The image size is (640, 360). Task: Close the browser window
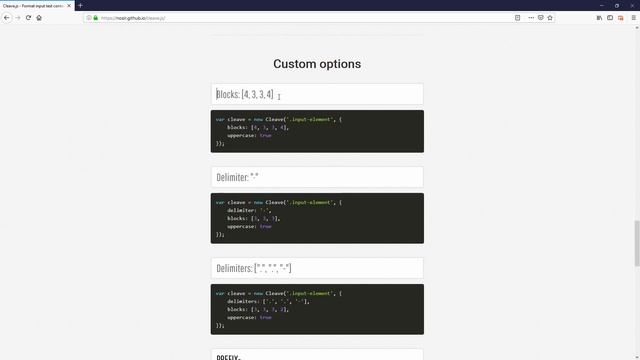pyautogui.click(x=632, y=6)
